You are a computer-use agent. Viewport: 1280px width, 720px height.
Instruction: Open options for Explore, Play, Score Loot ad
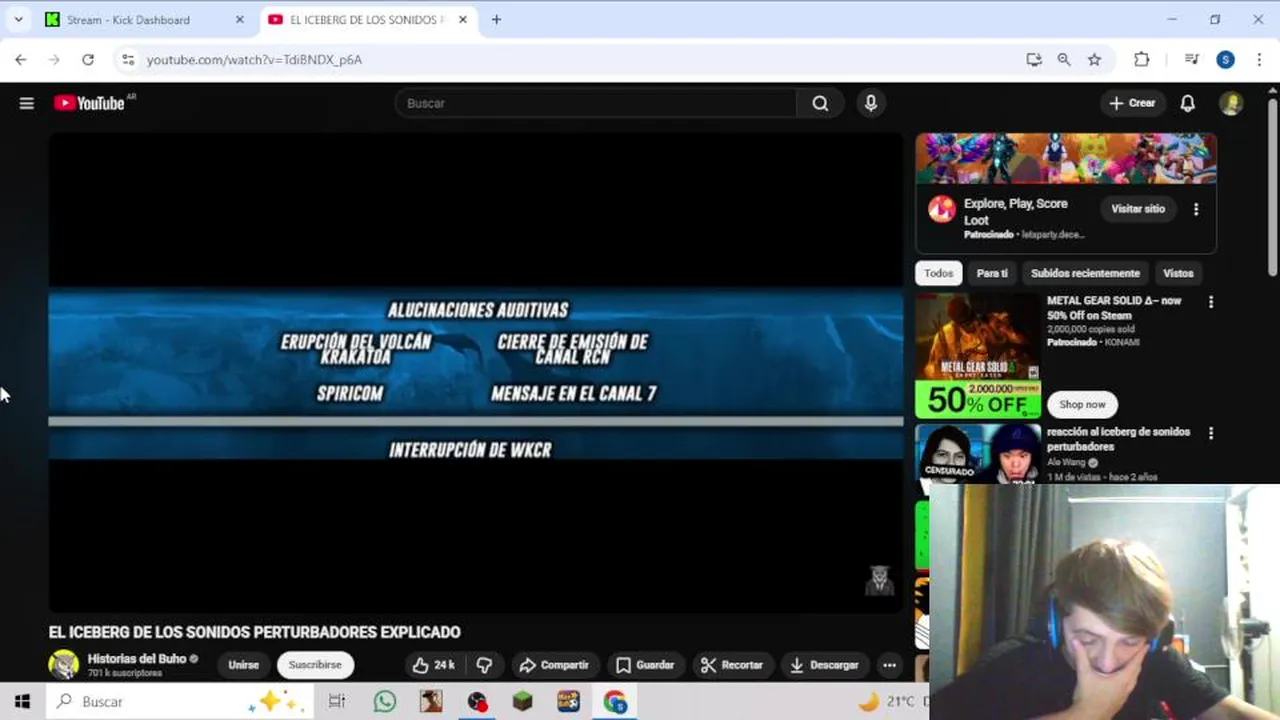(1196, 209)
